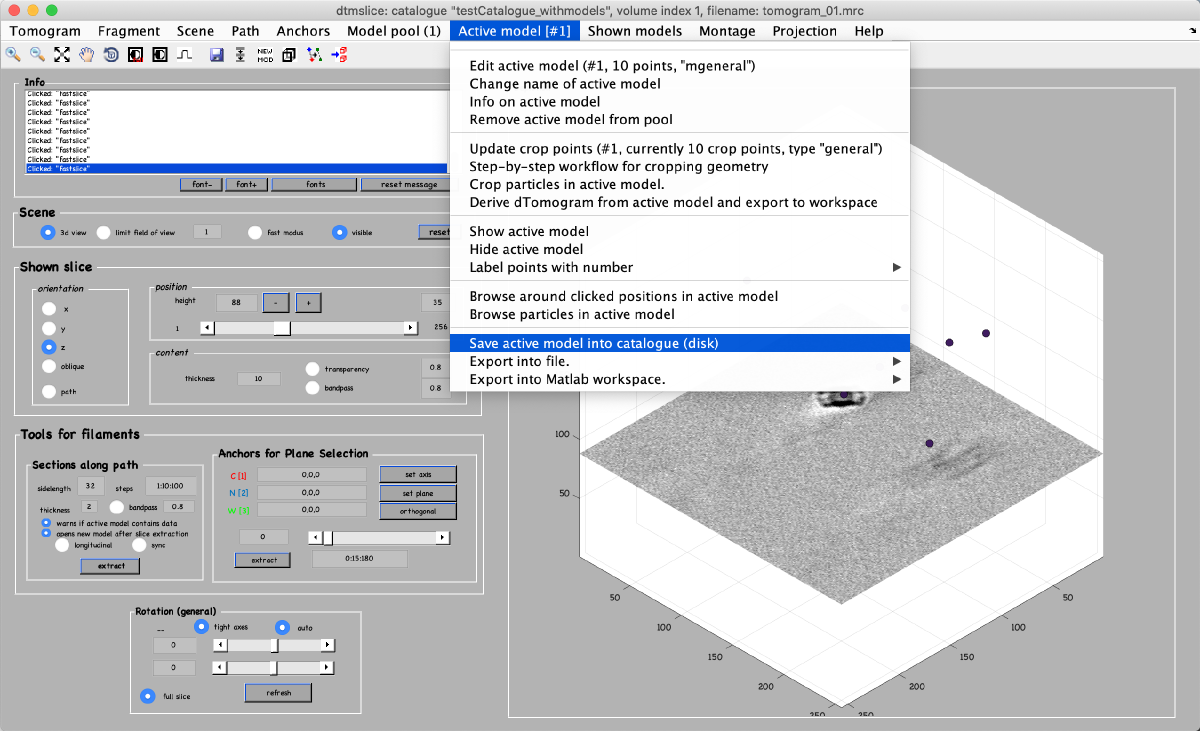The width and height of the screenshot is (1200, 731).
Task: Click the 3D rotate tool icon
Action: pyautogui.click(x=110, y=55)
